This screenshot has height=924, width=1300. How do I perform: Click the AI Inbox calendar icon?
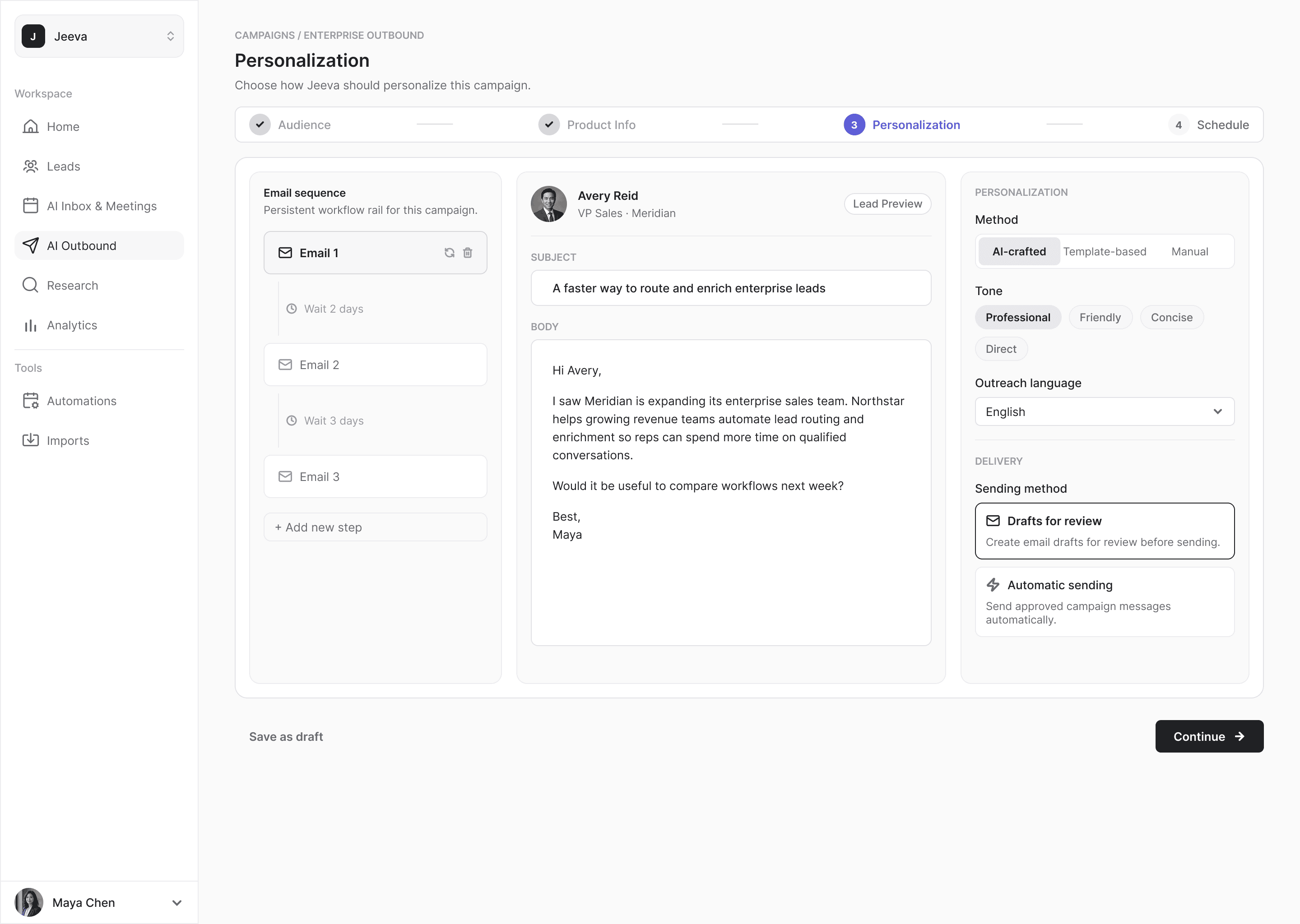(x=31, y=205)
